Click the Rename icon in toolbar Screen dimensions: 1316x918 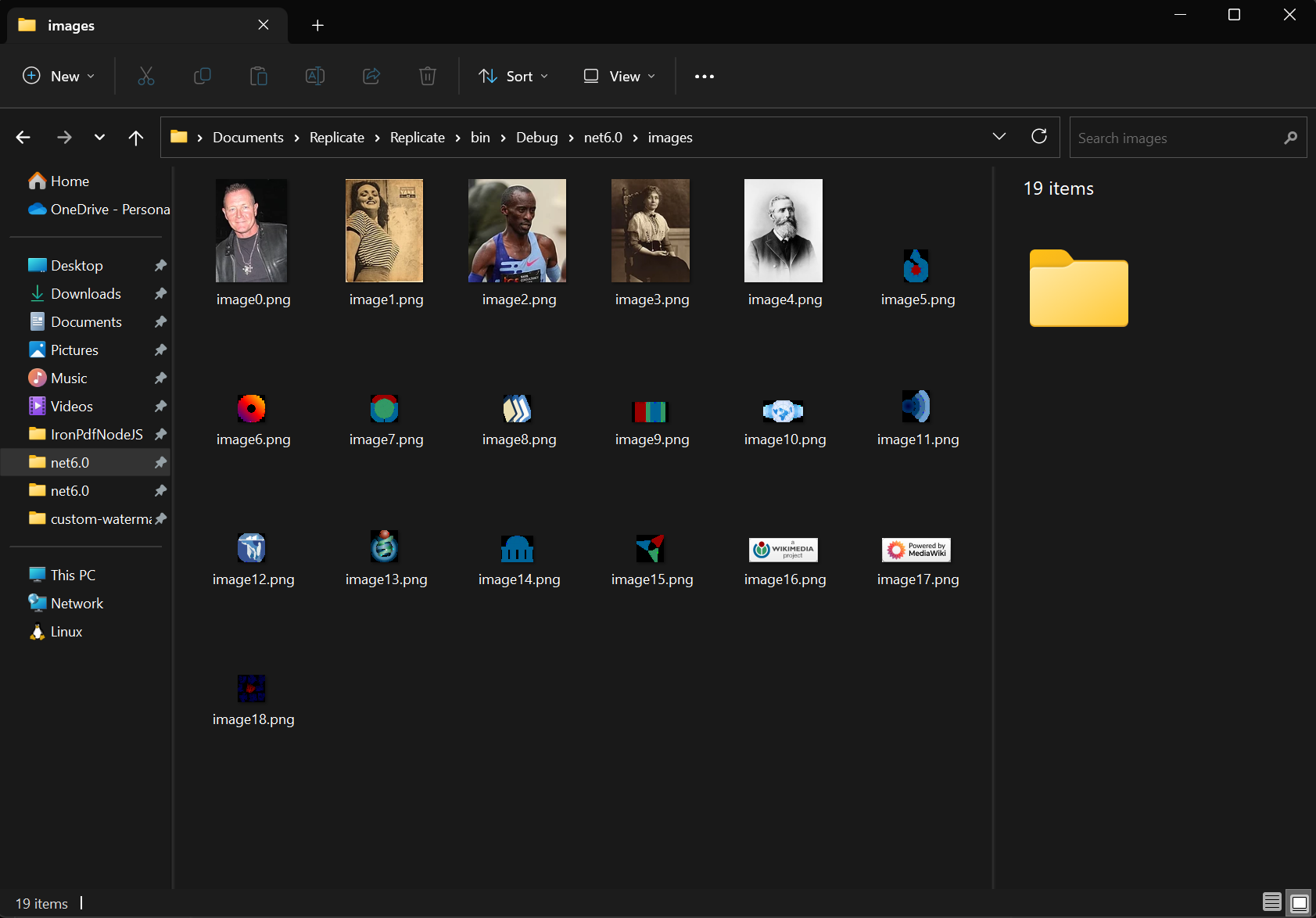click(315, 76)
